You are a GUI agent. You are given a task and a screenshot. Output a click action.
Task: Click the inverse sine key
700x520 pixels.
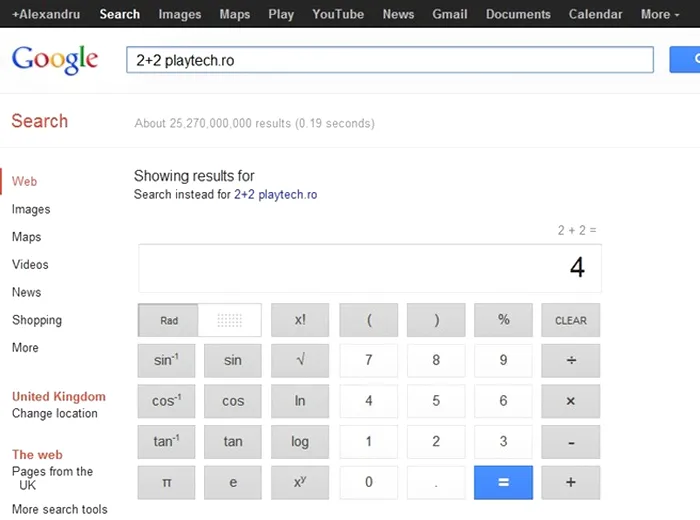[x=167, y=360]
